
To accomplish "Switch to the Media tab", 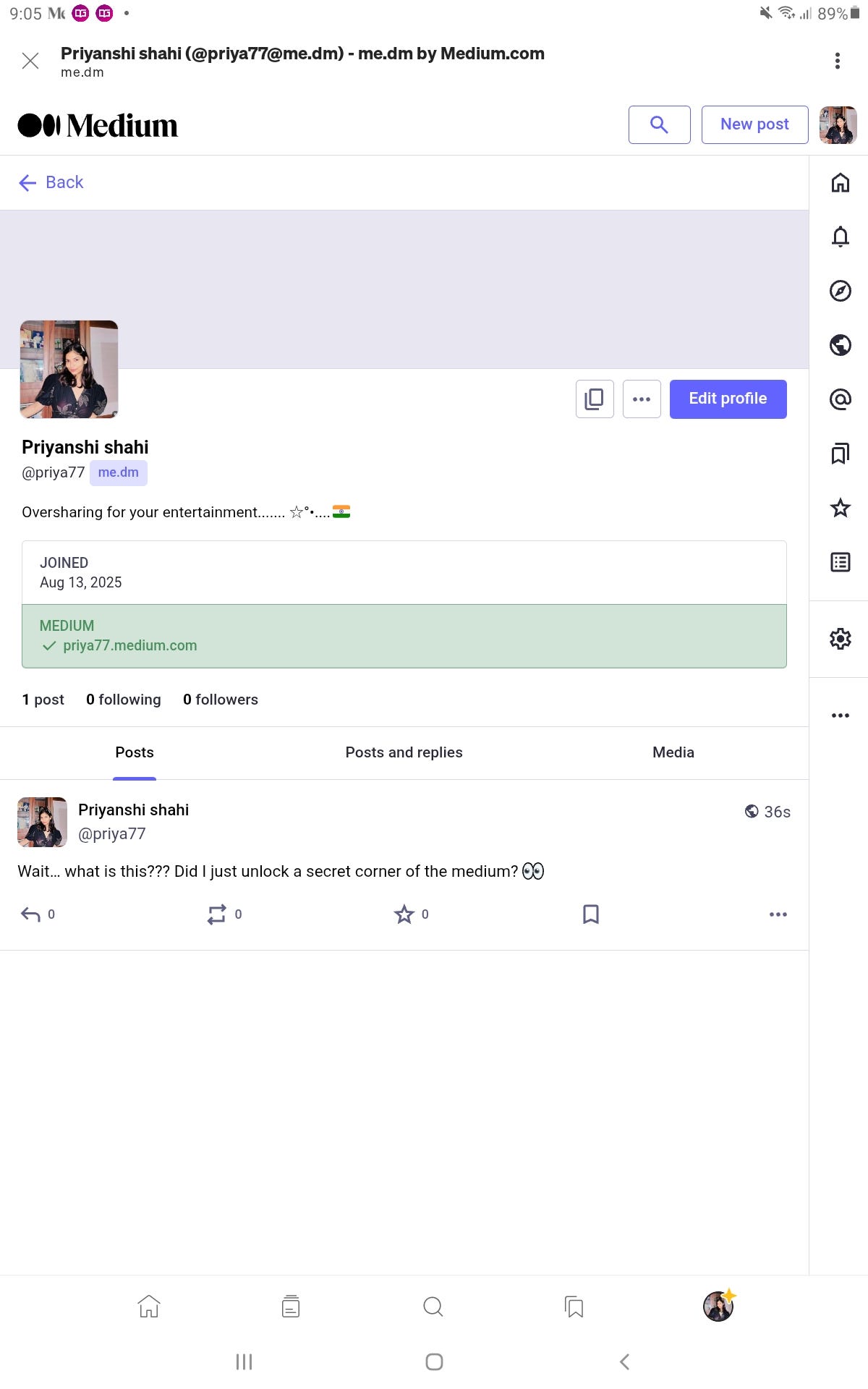I will (673, 752).
